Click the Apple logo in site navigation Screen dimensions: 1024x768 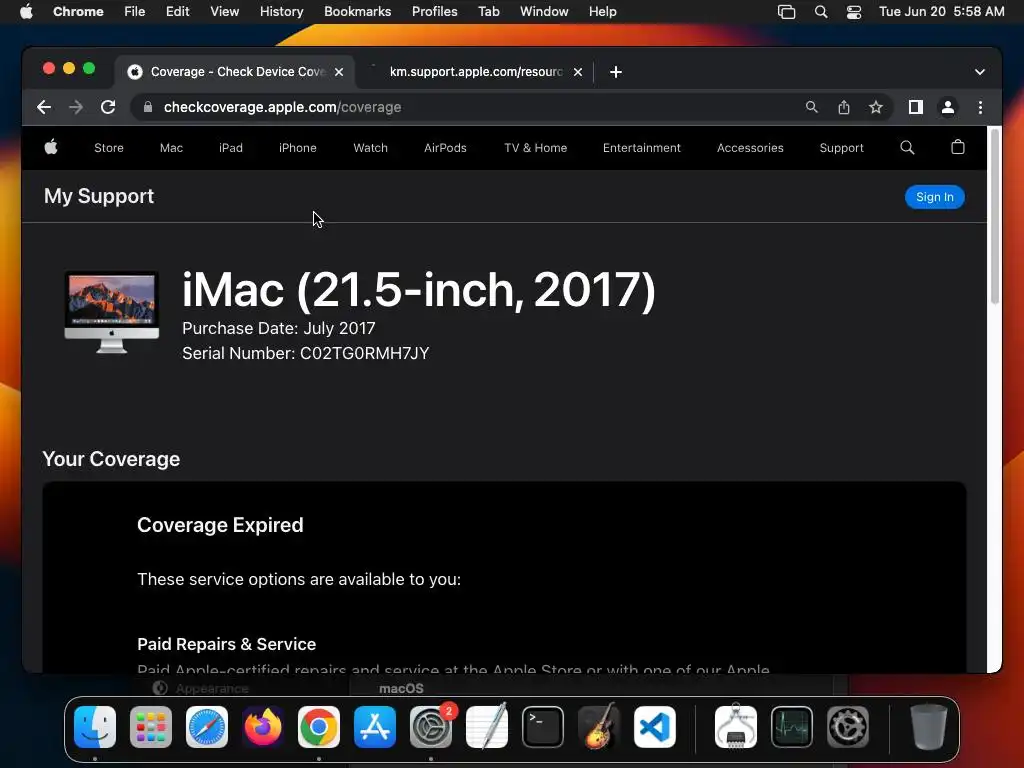[x=51, y=148]
